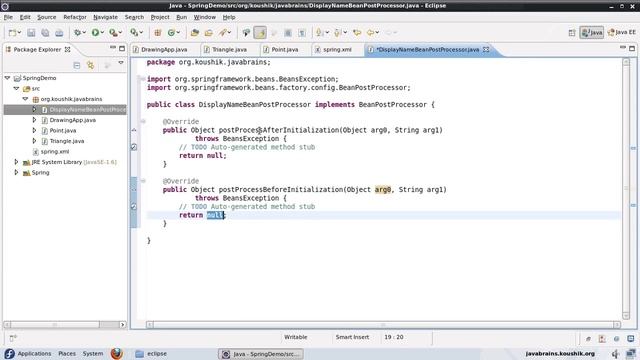This screenshot has width=640, height=360.
Task: Click editor horizontal scrollbar track
Action: (383, 324)
